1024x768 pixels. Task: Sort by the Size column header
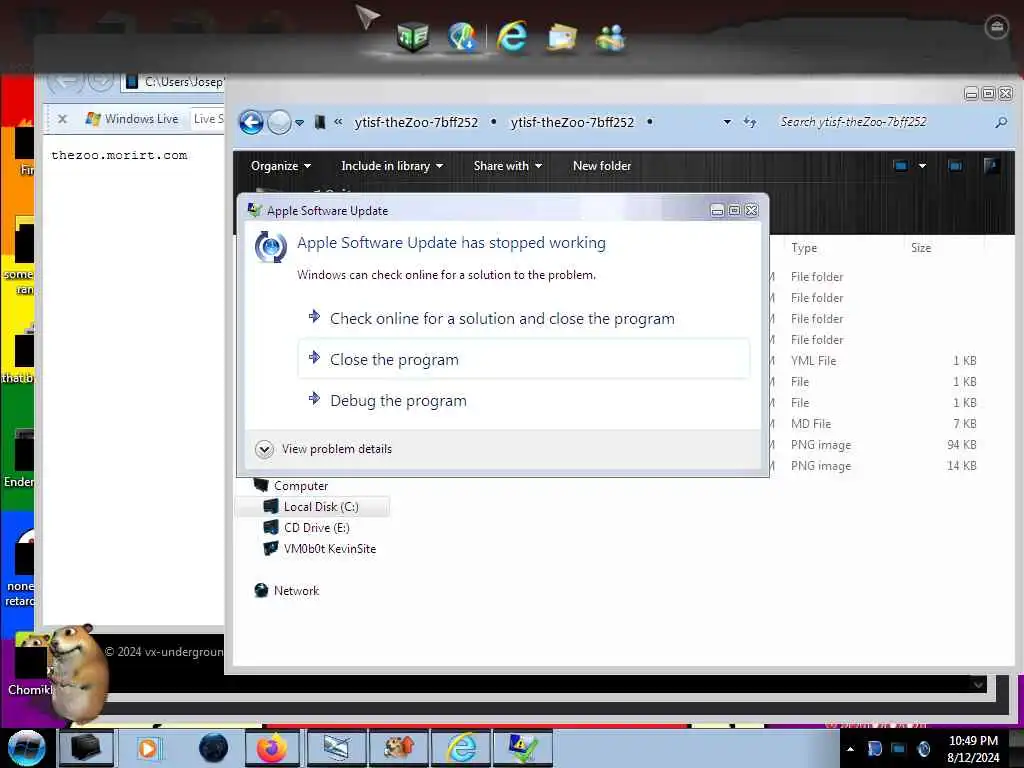click(x=921, y=248)
